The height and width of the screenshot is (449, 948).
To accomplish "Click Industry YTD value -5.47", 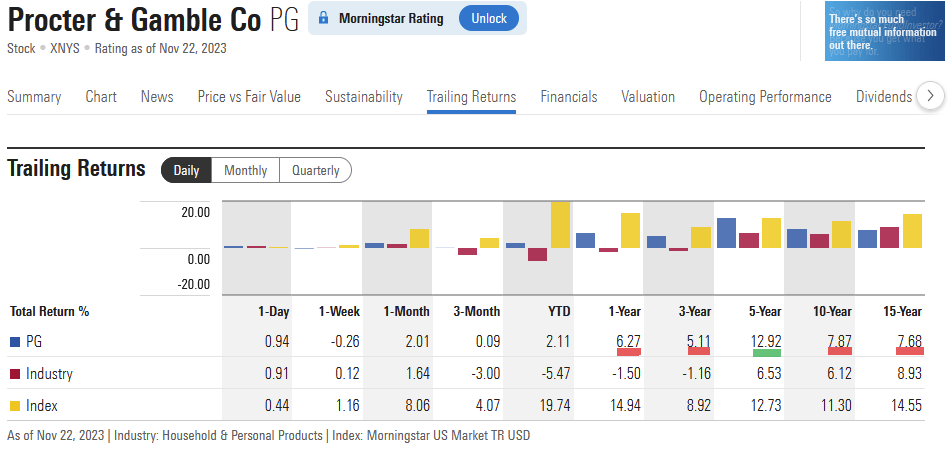I will coord(557,374).
